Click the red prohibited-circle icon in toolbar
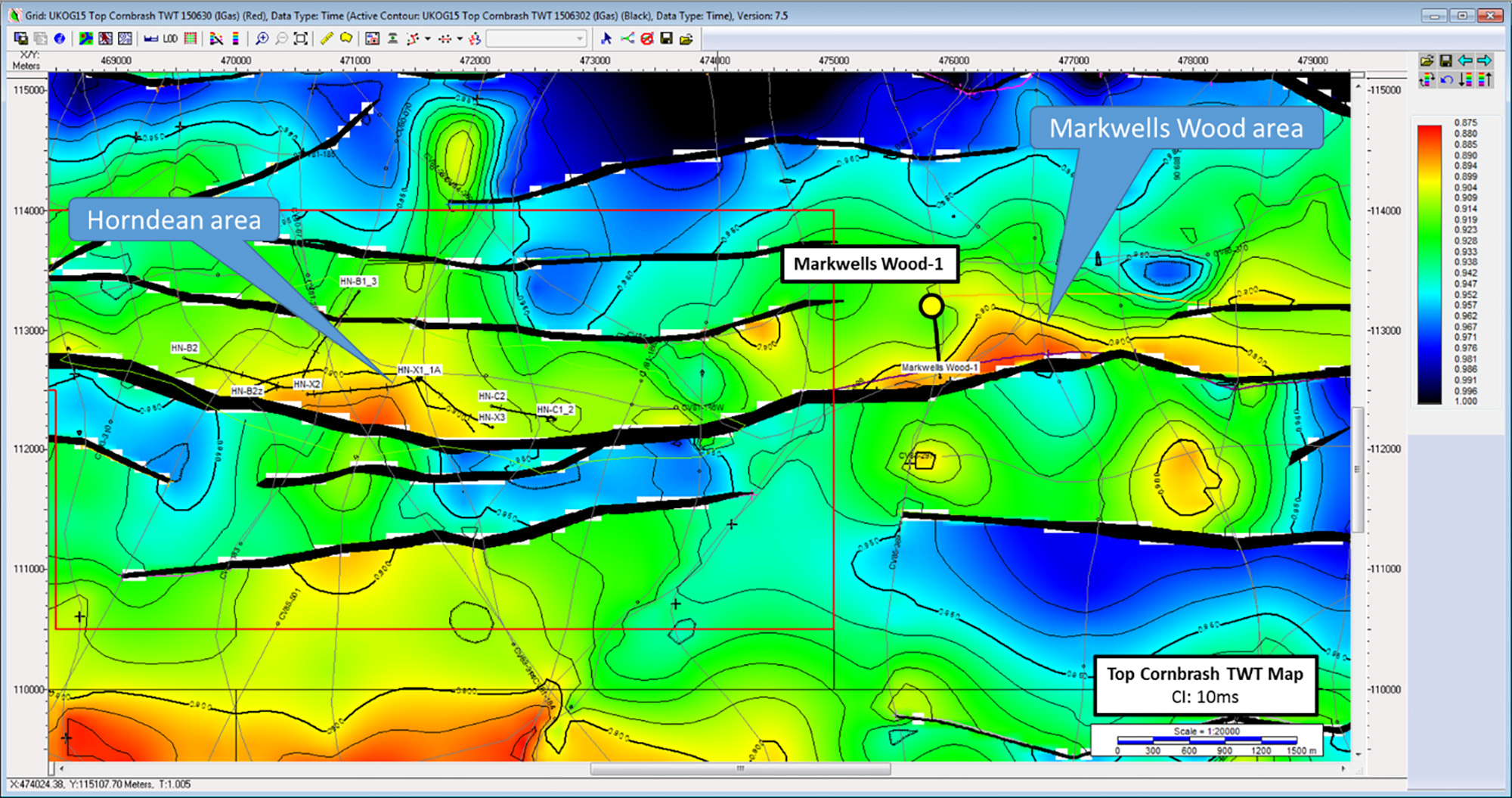Screen dimensions: 1512x798 tap(646, 39)
